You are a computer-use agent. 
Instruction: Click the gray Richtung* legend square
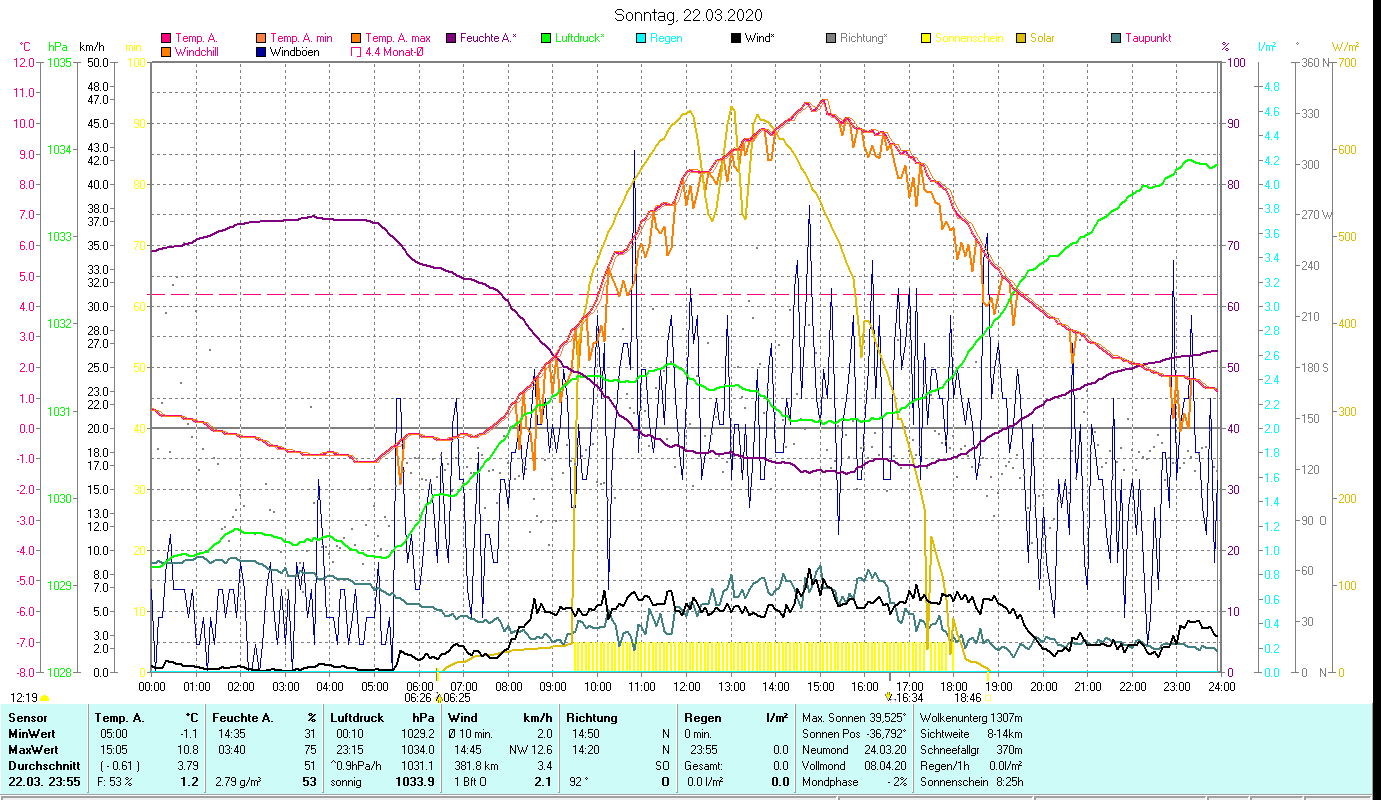tap(831, 39)
